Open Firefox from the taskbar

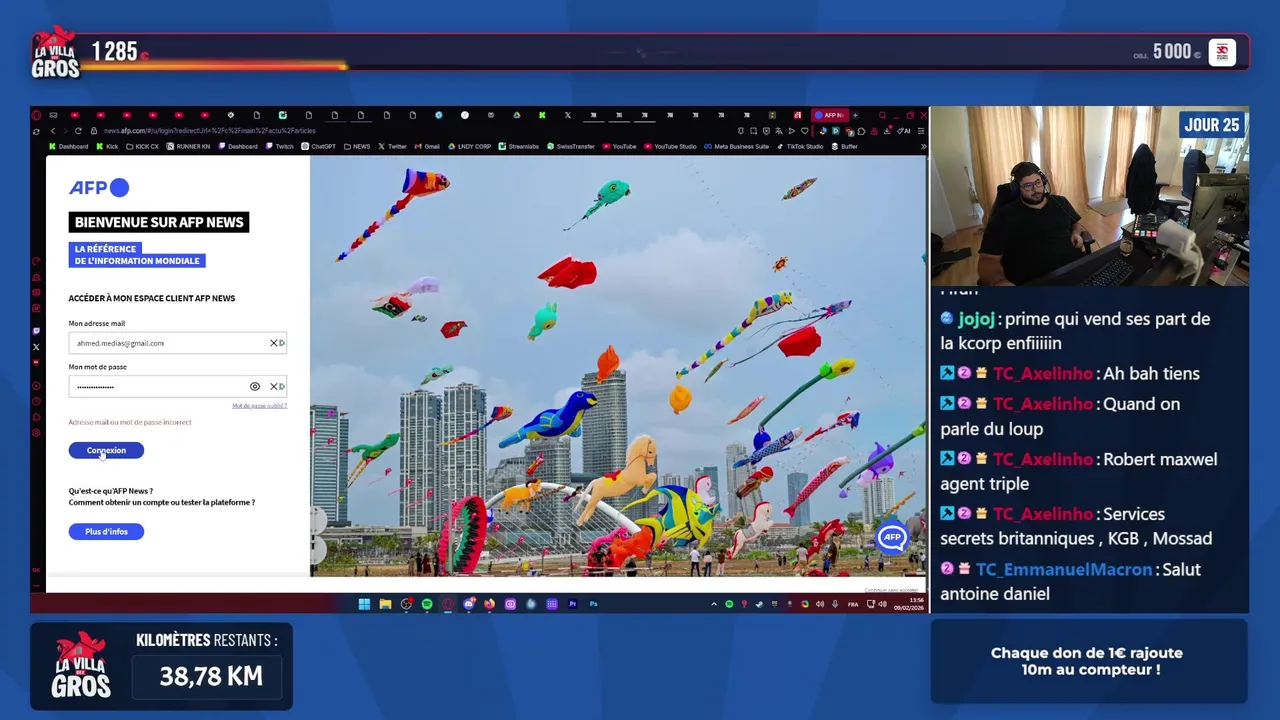point(489,604)
